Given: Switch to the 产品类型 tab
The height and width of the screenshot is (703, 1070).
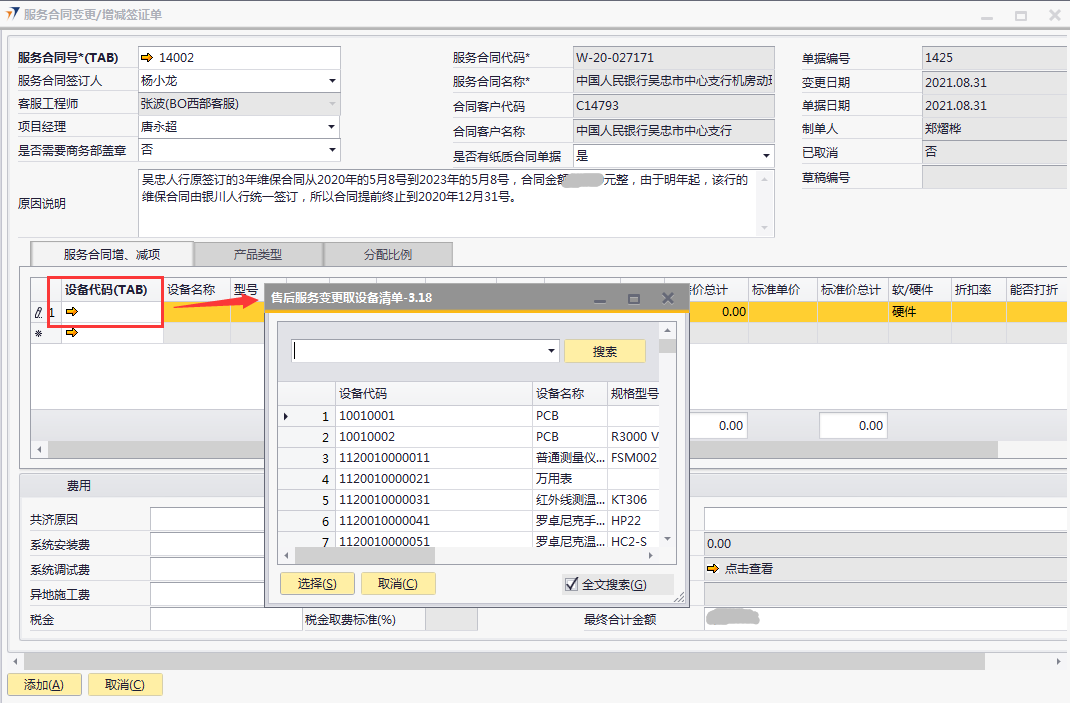Looking at the screenshot, I should click(258, 254).
